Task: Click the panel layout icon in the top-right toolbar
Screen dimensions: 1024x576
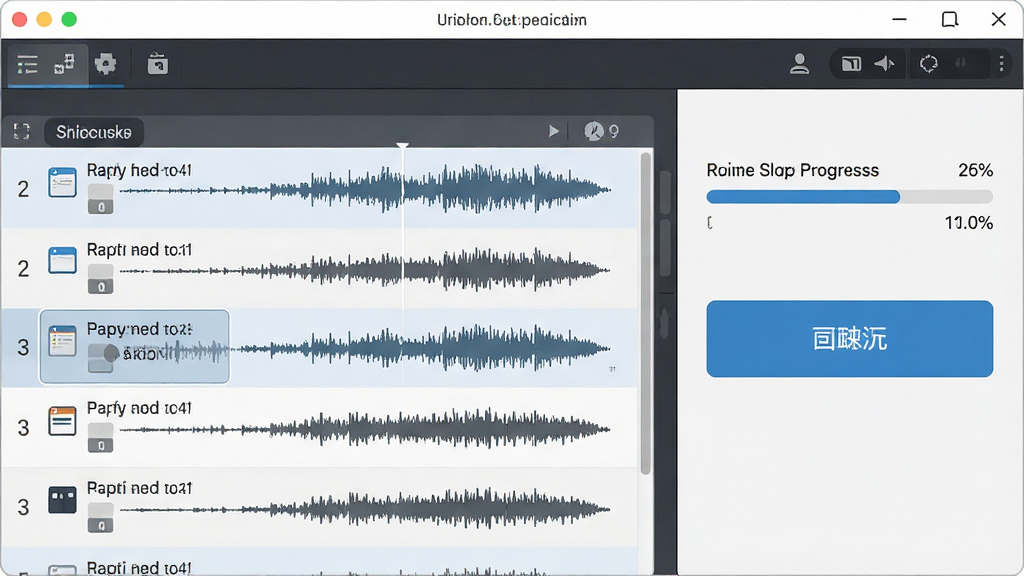Action: (851, 64)
